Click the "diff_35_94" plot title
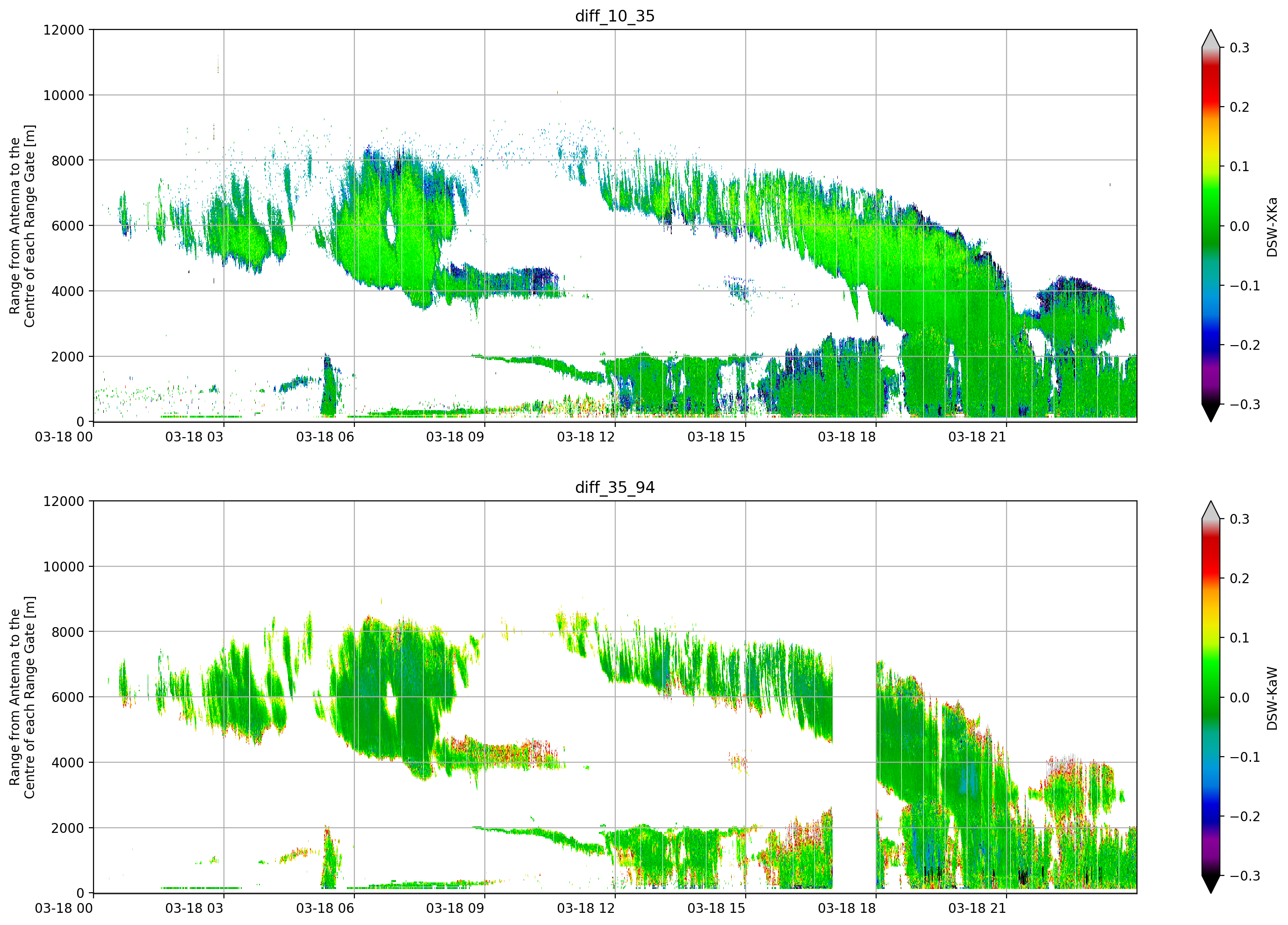Image resolution: width=1288 pixels, height=925 pixels. point(614,487)
